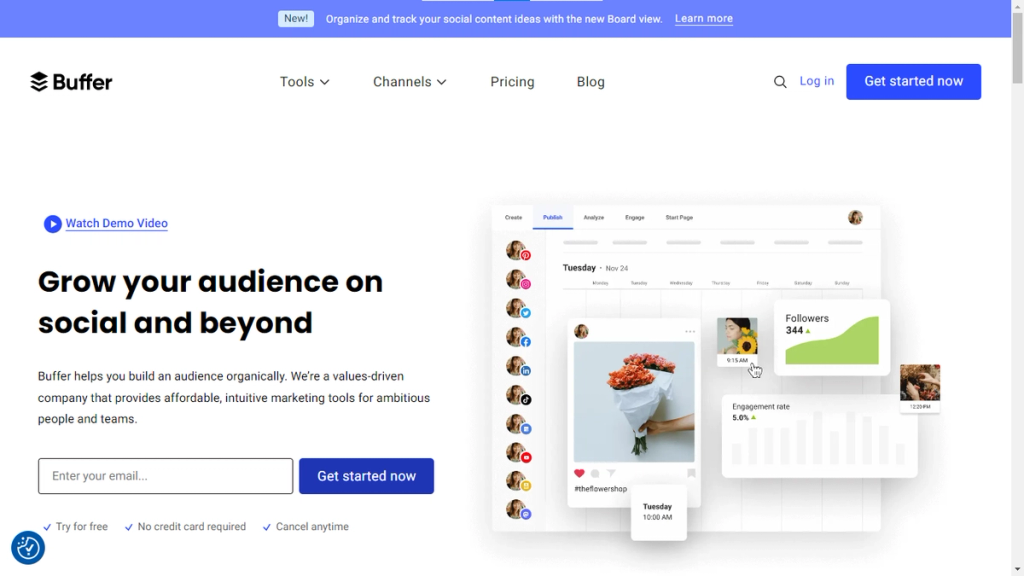Open the three-dot menu on flower post
Image resolution: width=1024 pixels, height=576 pixels.
(x=690, y=332)
